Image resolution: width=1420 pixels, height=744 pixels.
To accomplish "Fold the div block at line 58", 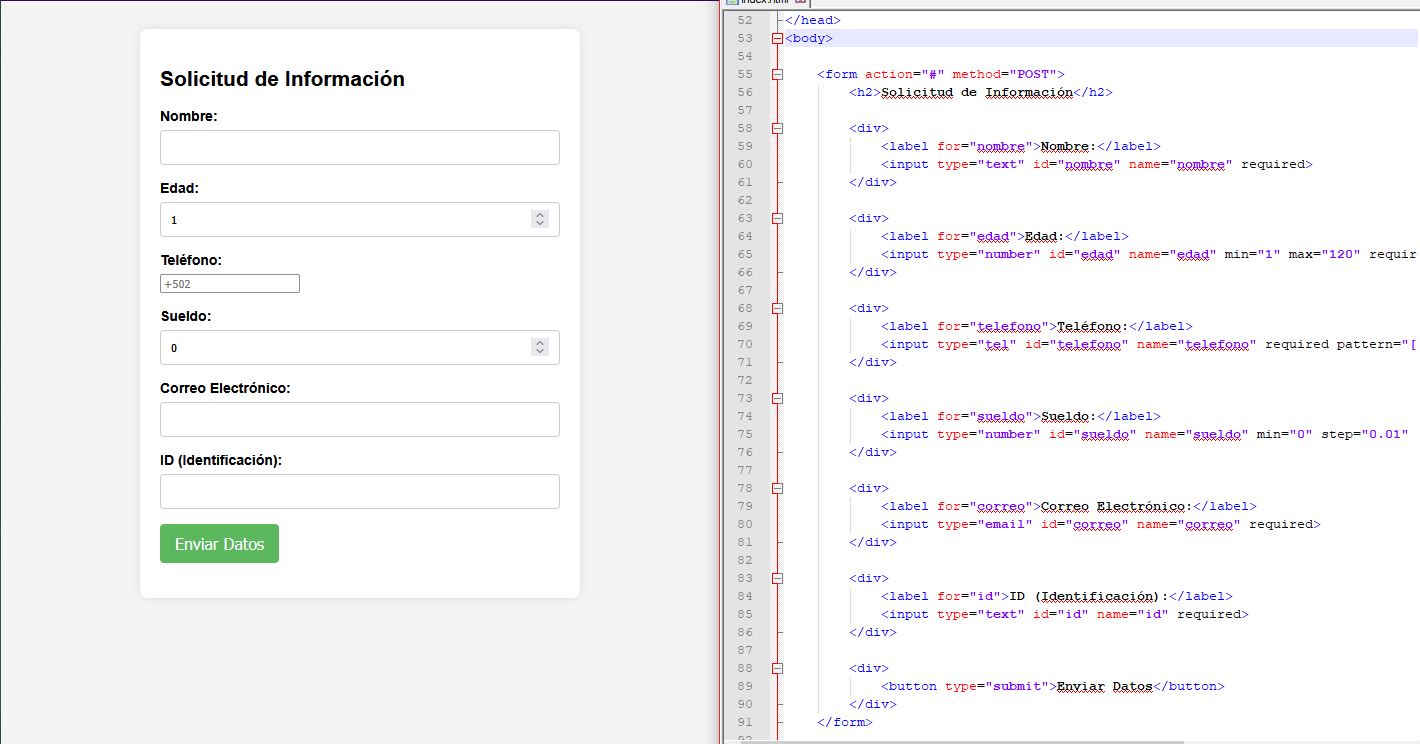I will point(777,128).
